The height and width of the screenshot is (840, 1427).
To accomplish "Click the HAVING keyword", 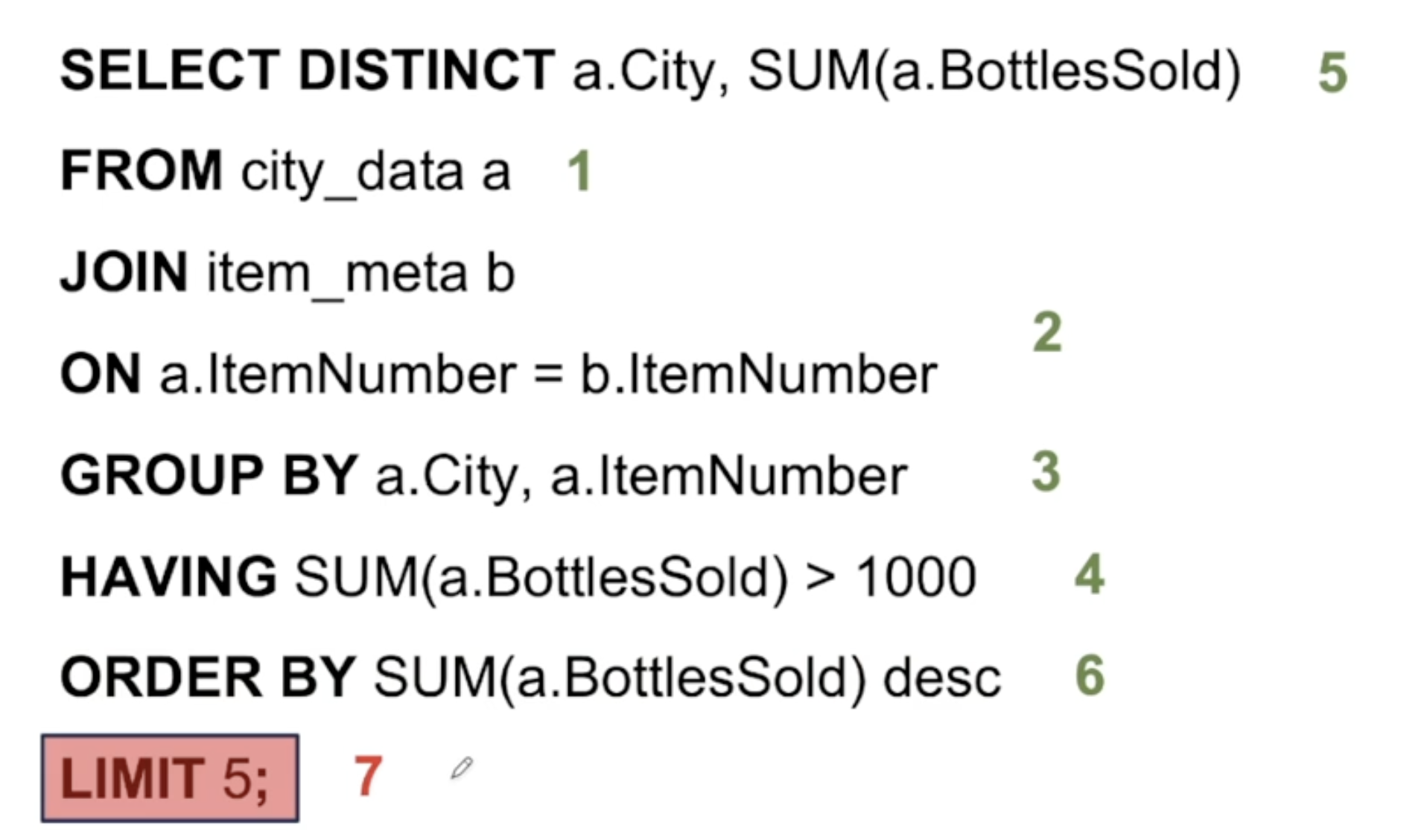I will 169,576.
